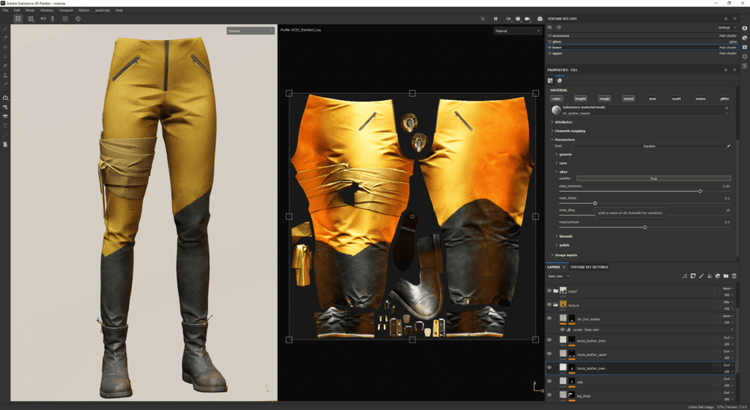Screen dimensions: 750x410
Task: Click the pause rendering icon in top toolbar
Action: pyautogui.click(x=495, y=18)
